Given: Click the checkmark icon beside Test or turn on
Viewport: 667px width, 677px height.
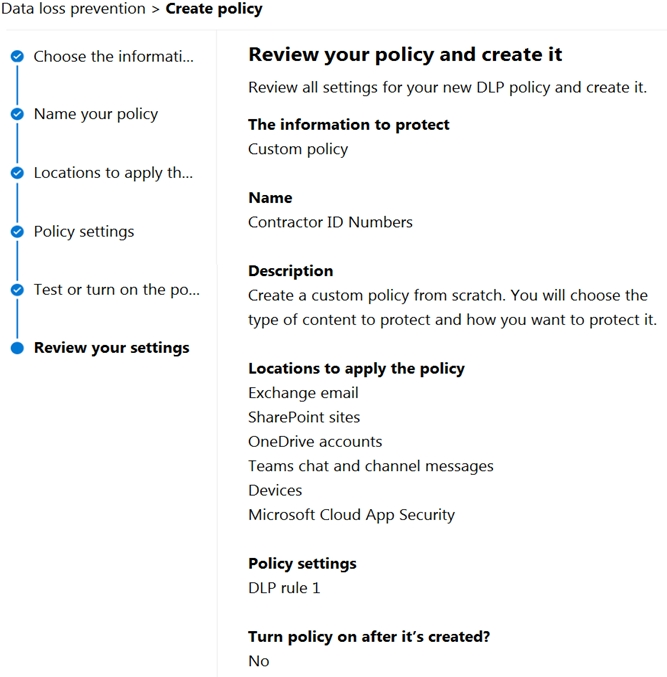Looking at the screenshot, I should 17,290.
